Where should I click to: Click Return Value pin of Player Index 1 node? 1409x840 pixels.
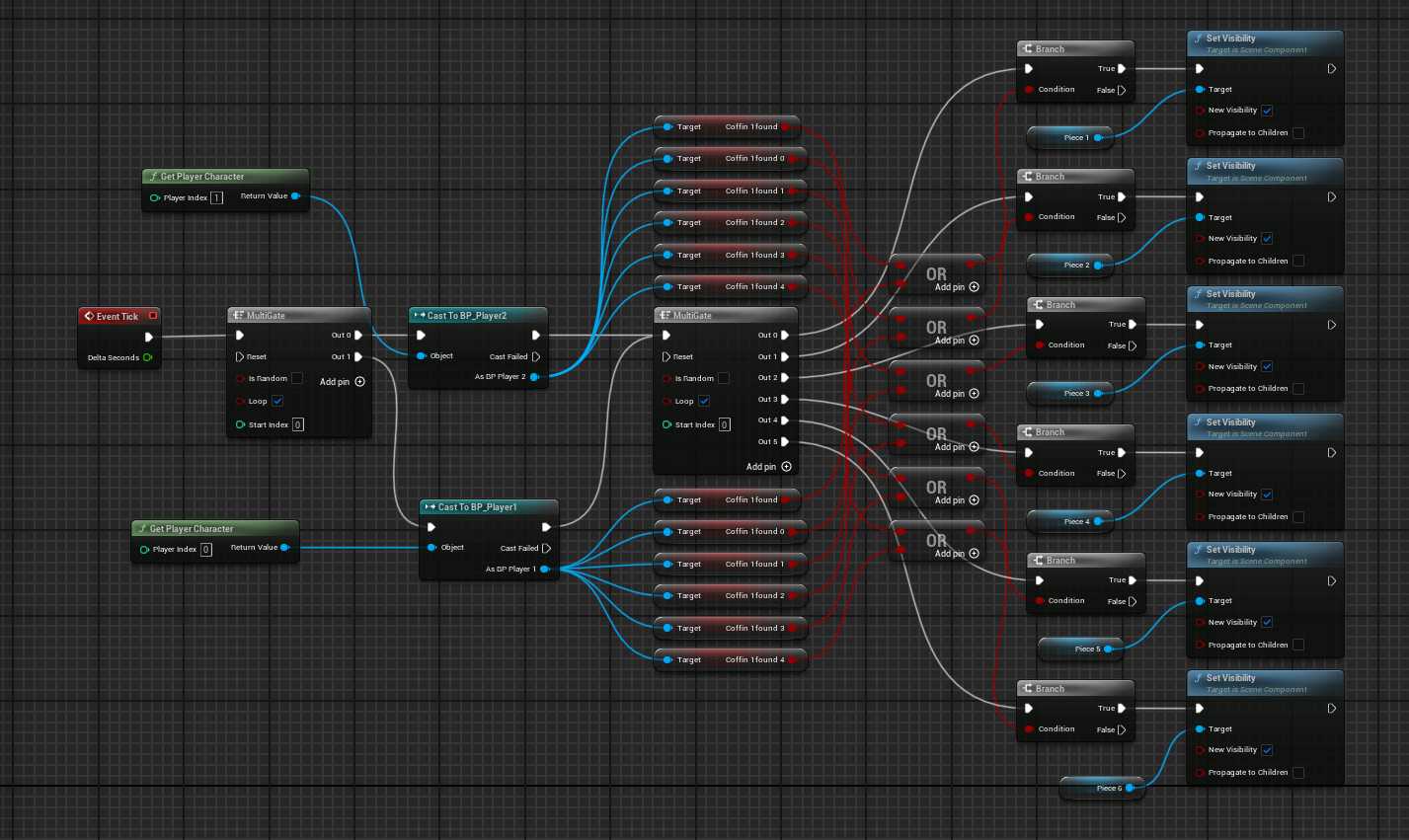point(295,195)
